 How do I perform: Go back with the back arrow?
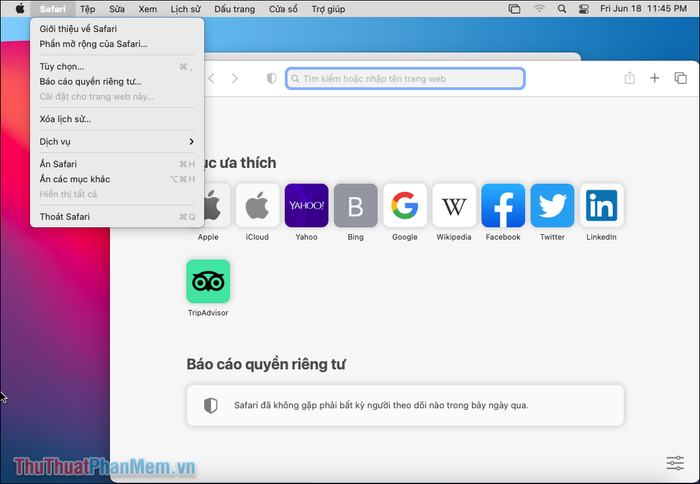212,79
